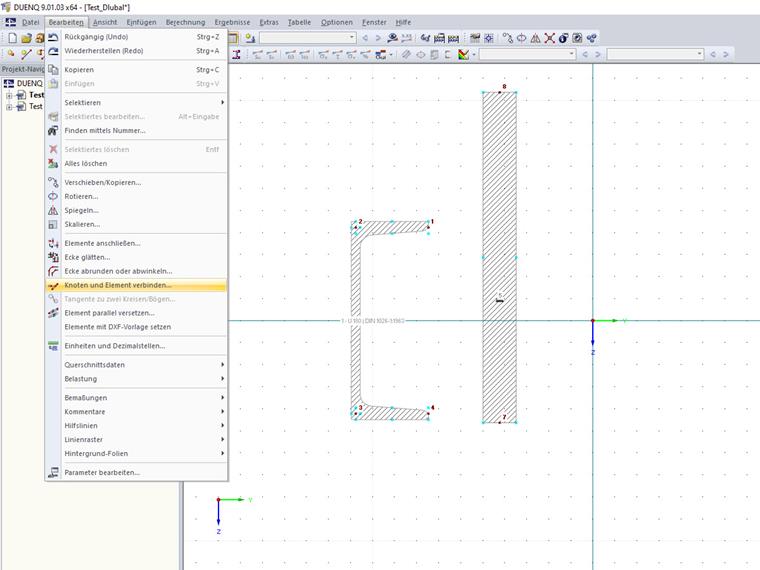The width and height of the screenshot is (760, 570).
Task: Click node 1 on the U-profile
Action: 428,226
